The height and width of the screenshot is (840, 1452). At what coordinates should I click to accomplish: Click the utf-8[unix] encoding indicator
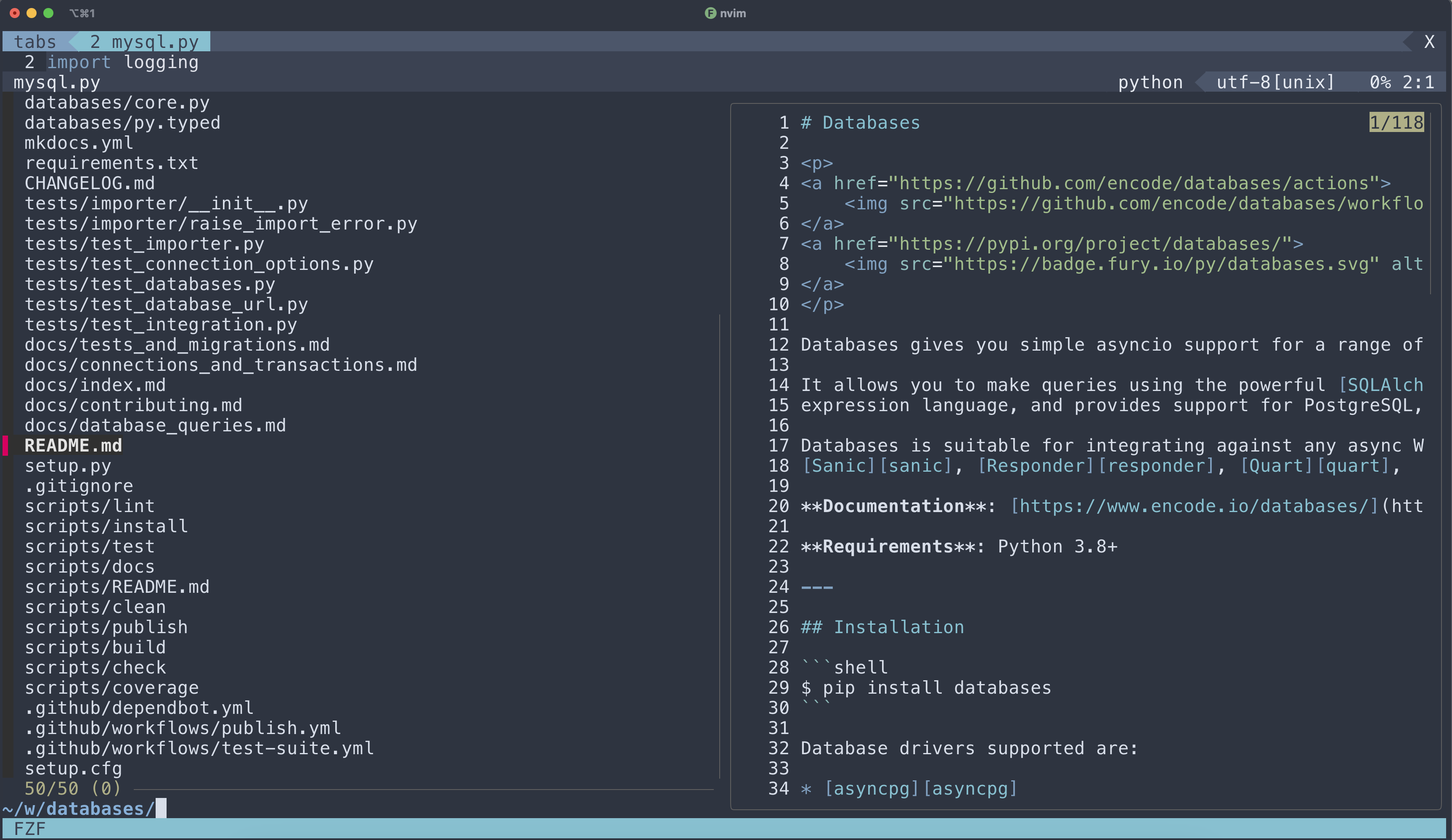(x=1275, y=82)
